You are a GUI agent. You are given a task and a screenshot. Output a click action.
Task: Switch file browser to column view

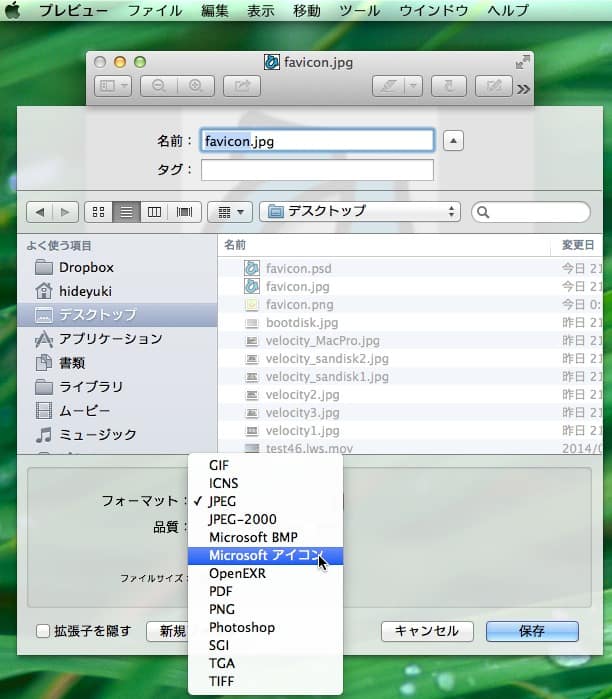click(x=154, y=212)
